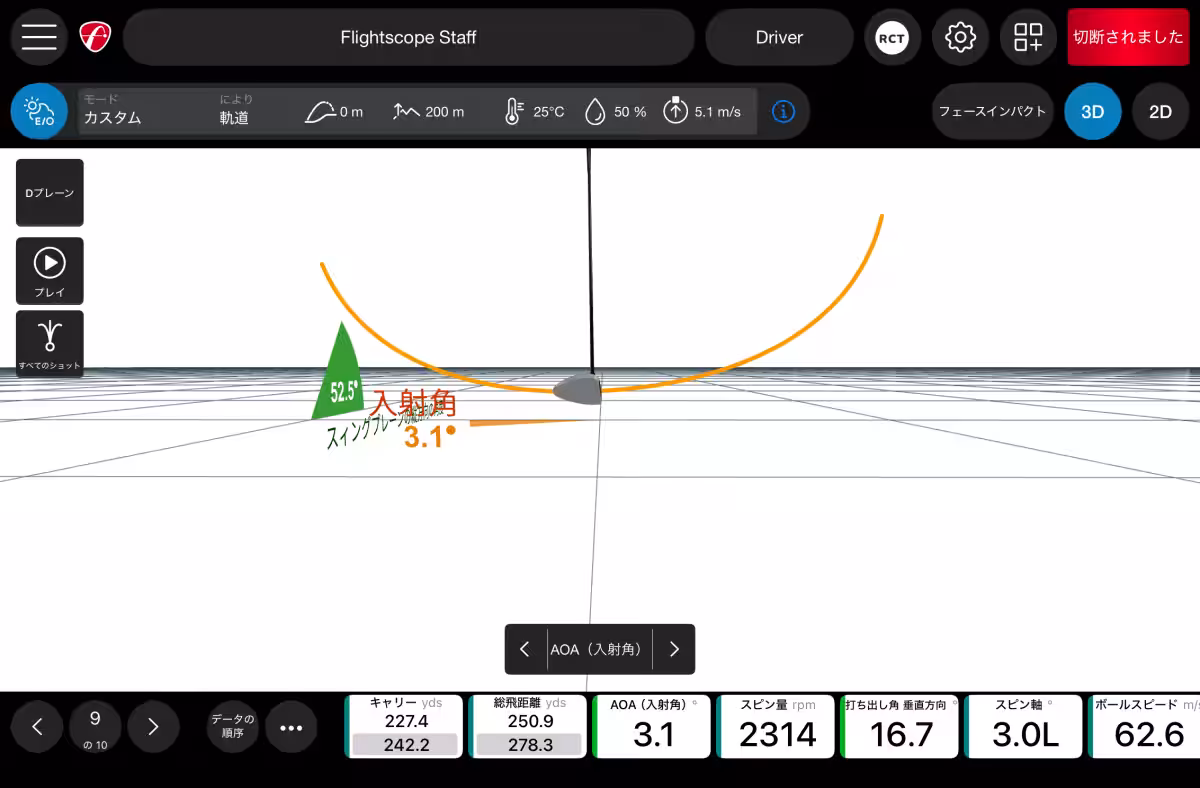This screenshot has height=788, width=1200.
Task: Open the RCT settings icon
Action: coord(890,38)
